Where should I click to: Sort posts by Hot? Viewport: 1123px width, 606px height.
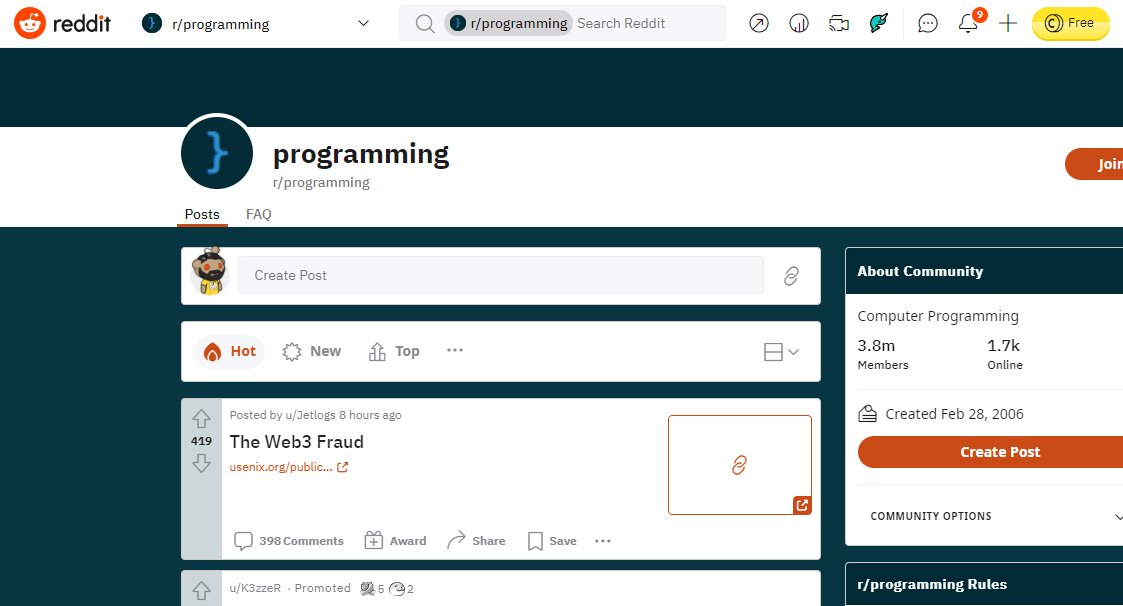(230, 352)
